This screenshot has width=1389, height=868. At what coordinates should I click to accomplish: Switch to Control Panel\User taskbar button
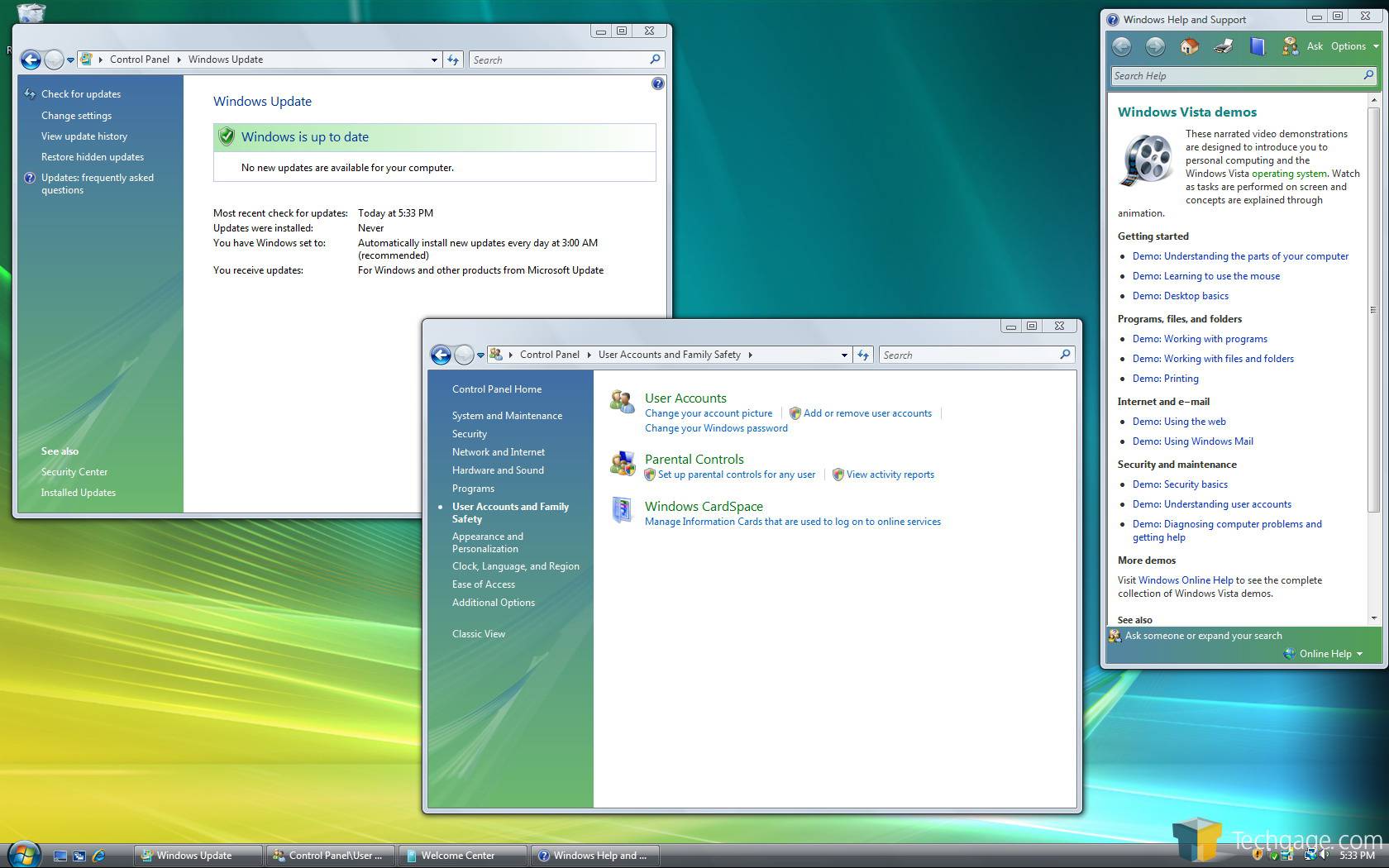click(331, 856)
